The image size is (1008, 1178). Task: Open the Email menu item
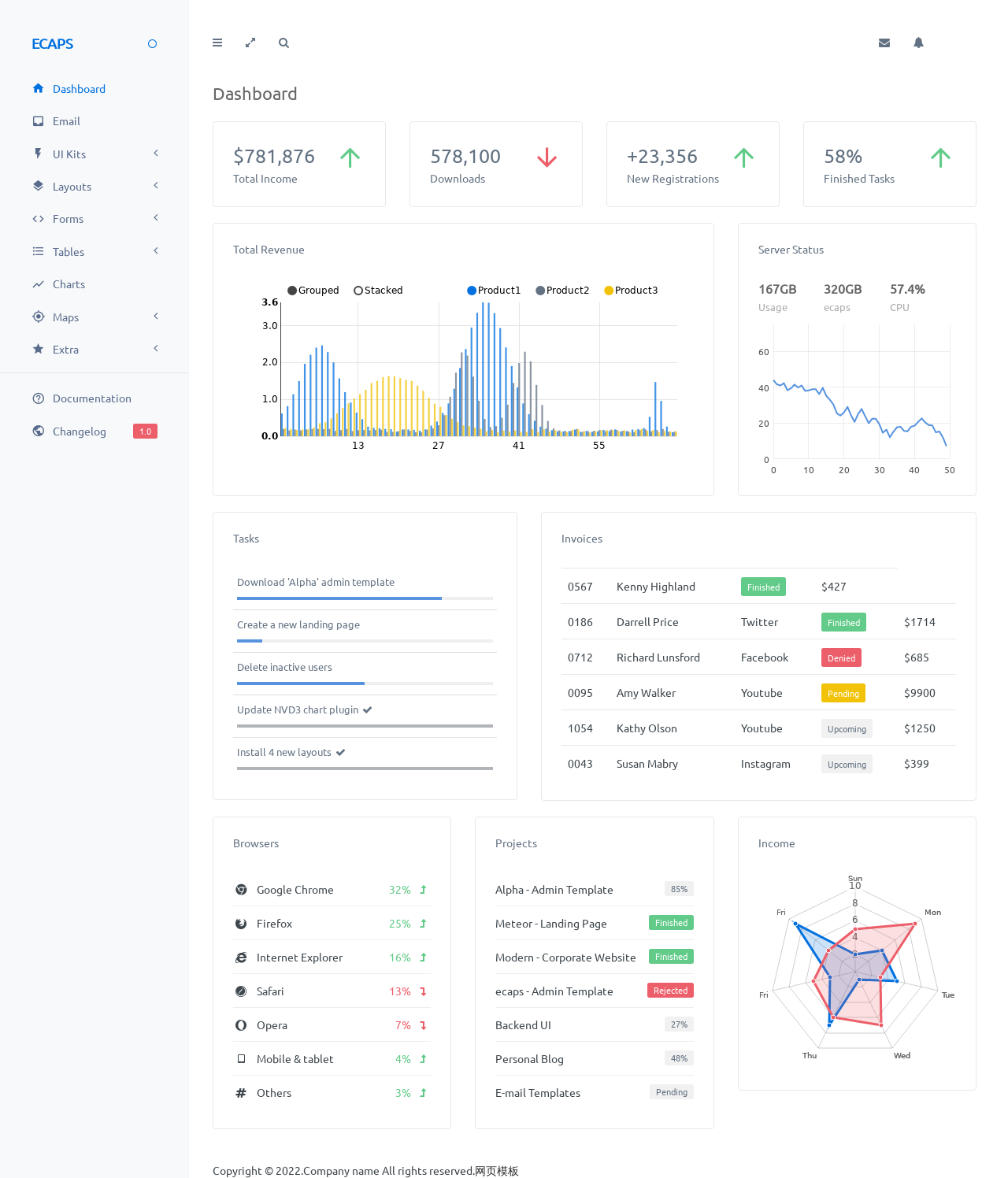[66, 121]
